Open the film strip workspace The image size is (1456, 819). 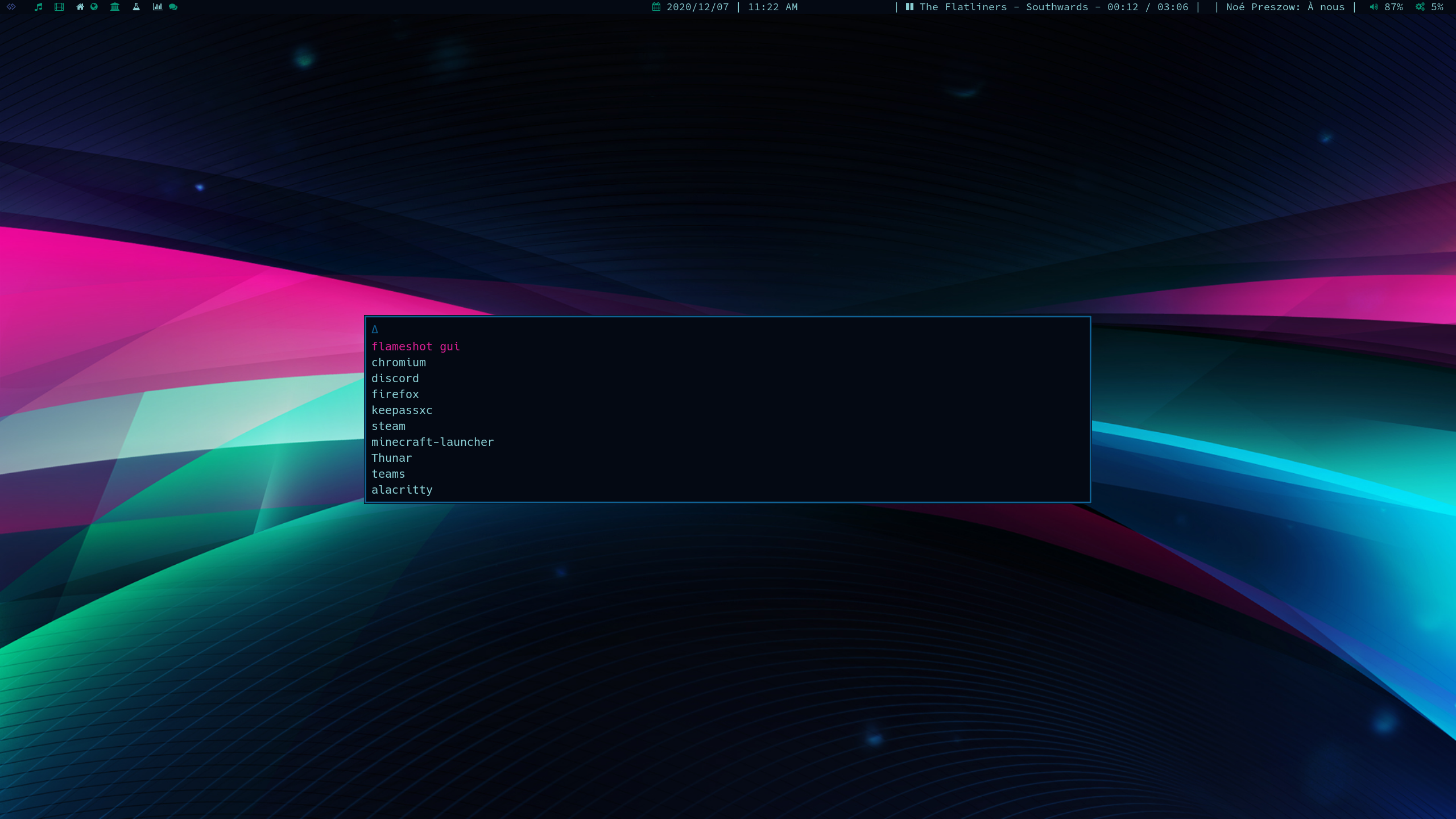(x=59, y=7)
